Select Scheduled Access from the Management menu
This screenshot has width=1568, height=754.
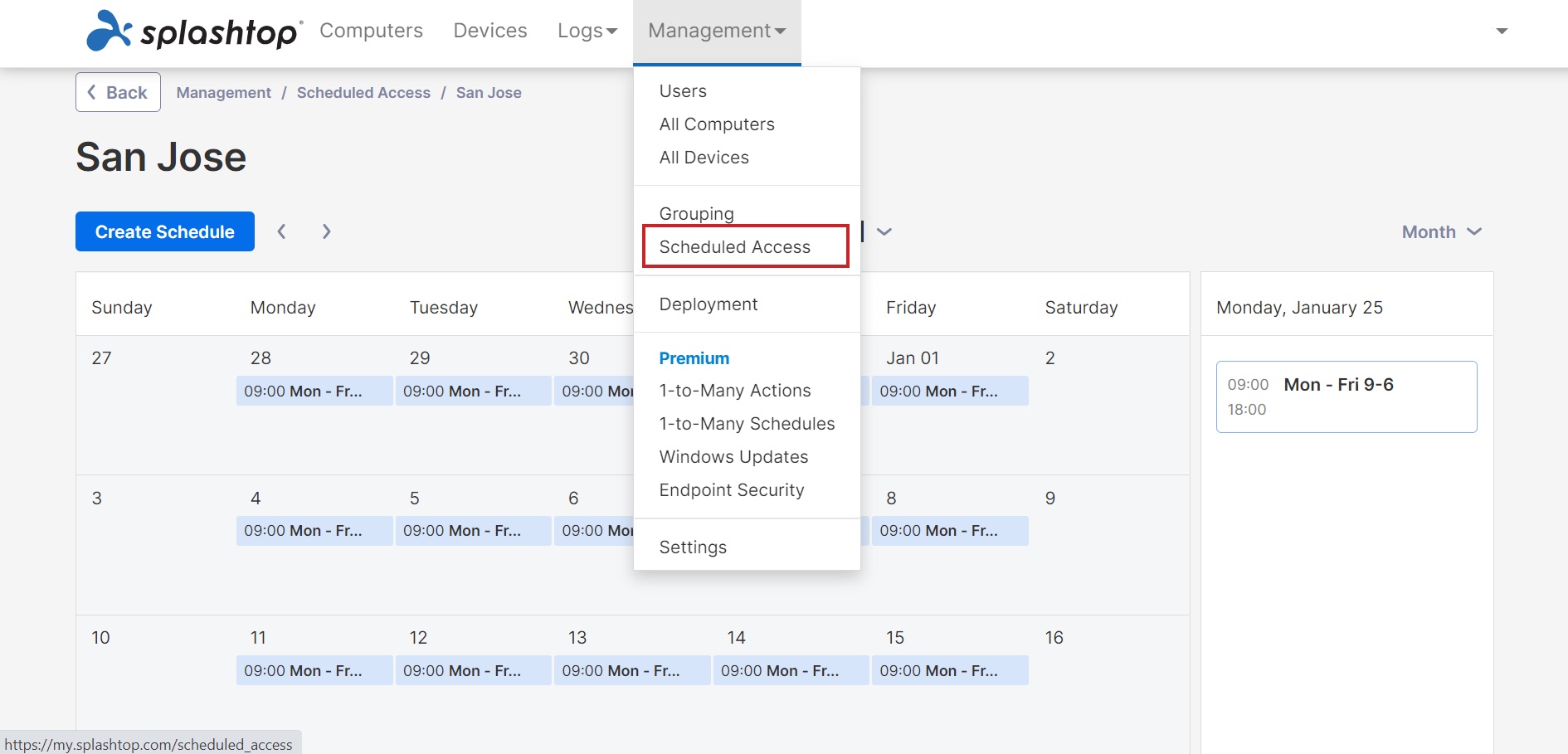coord(735,247)
